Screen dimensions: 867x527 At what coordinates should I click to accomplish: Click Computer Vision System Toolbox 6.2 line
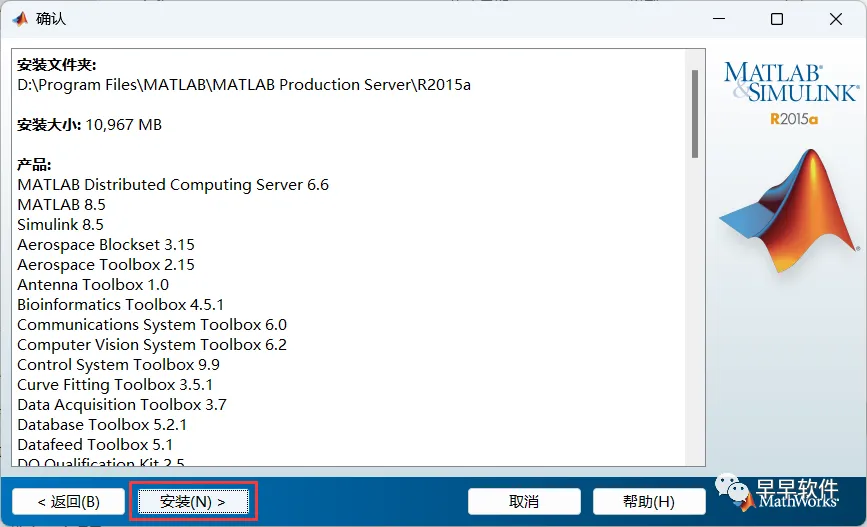[x=152, y=345]
